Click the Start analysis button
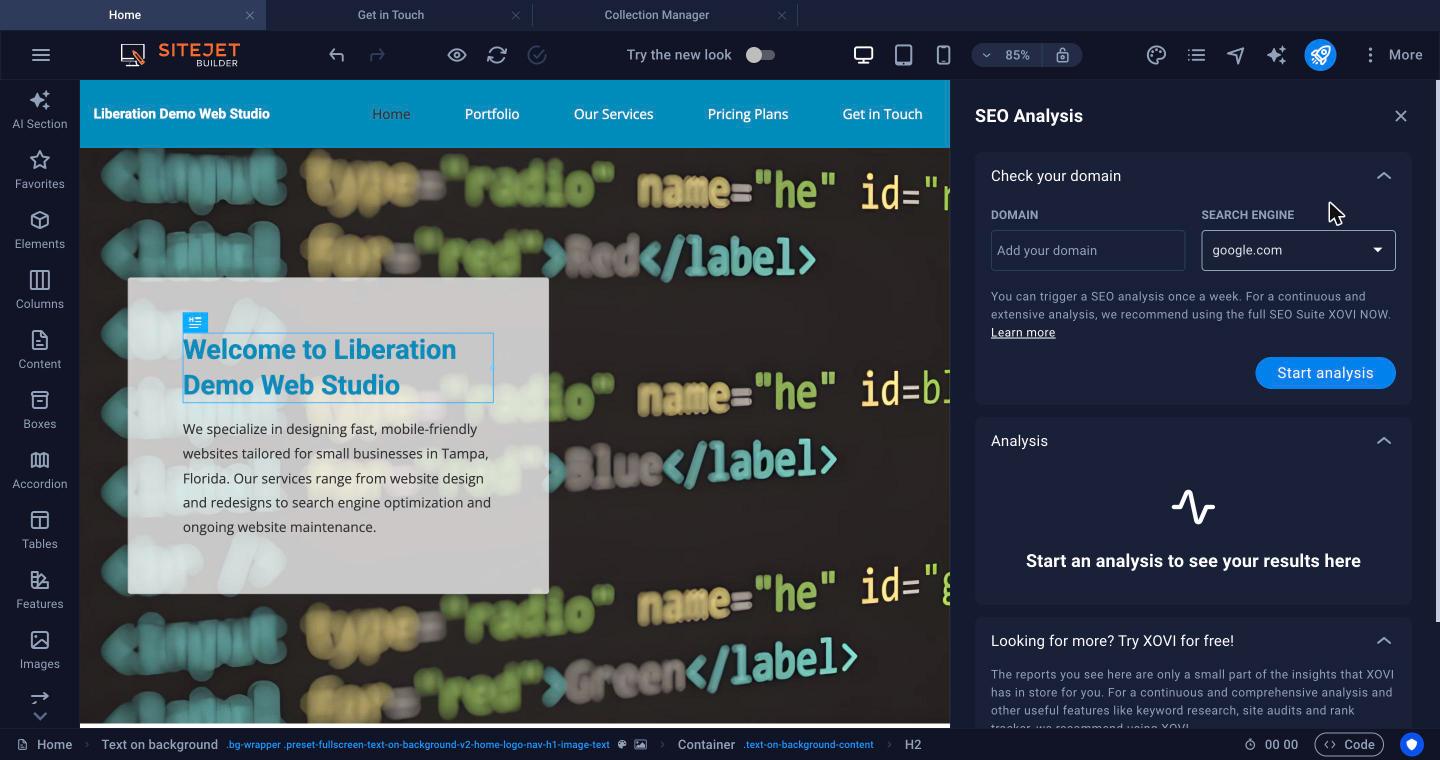Image resolution: width=1440 pixels, height=760 pixels. [1325, 373]
